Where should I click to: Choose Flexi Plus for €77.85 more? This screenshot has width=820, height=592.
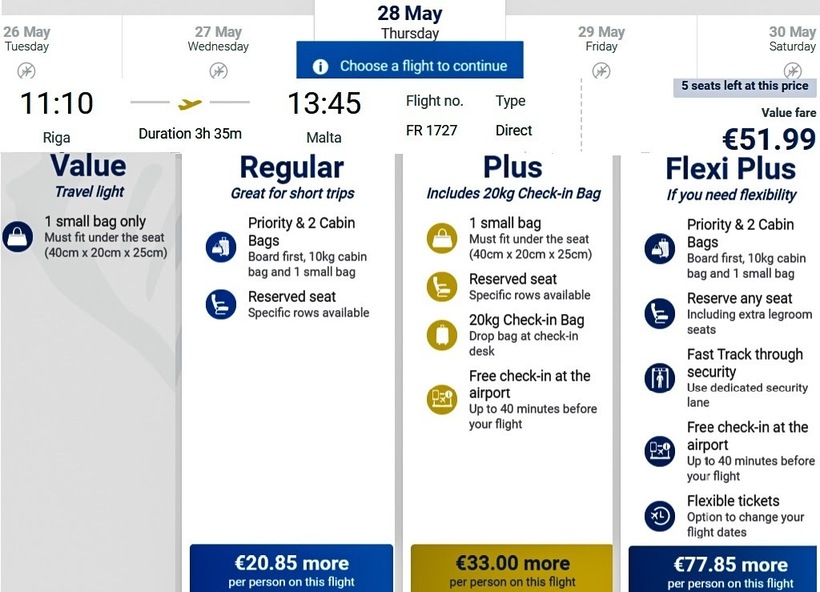tap(730, 568)
